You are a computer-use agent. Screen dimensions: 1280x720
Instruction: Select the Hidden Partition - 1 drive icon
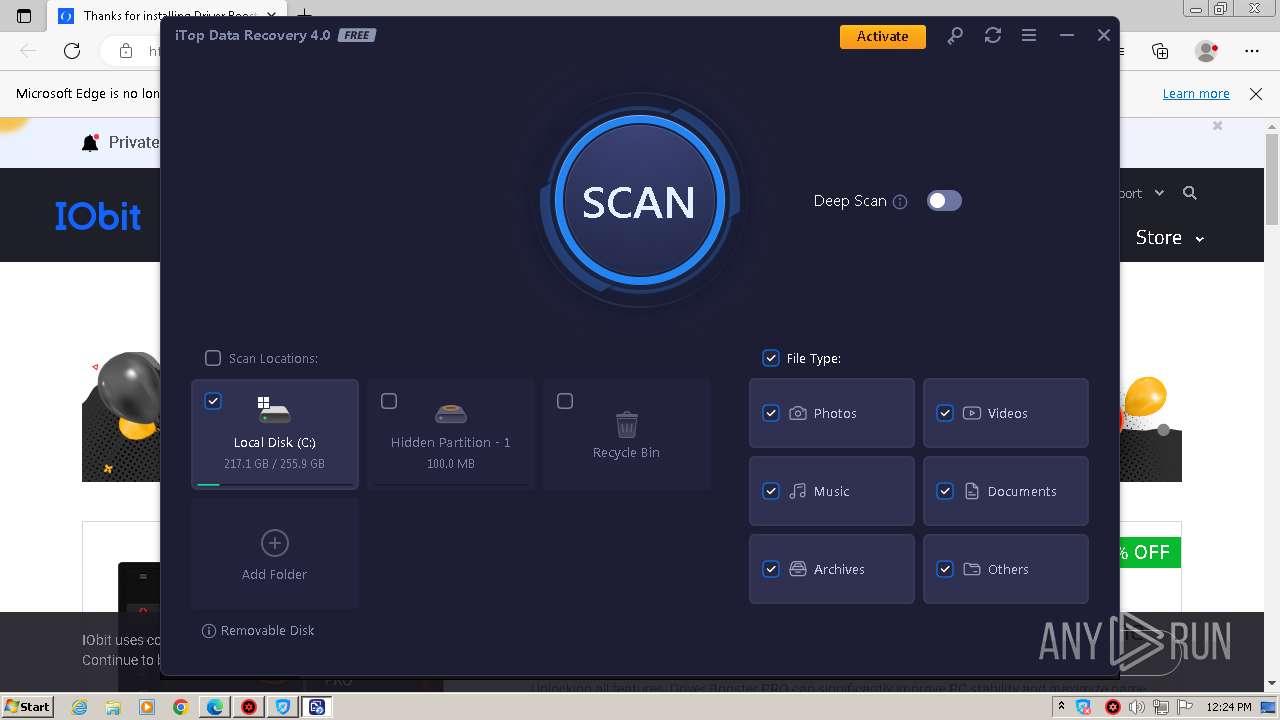[451, 412]
